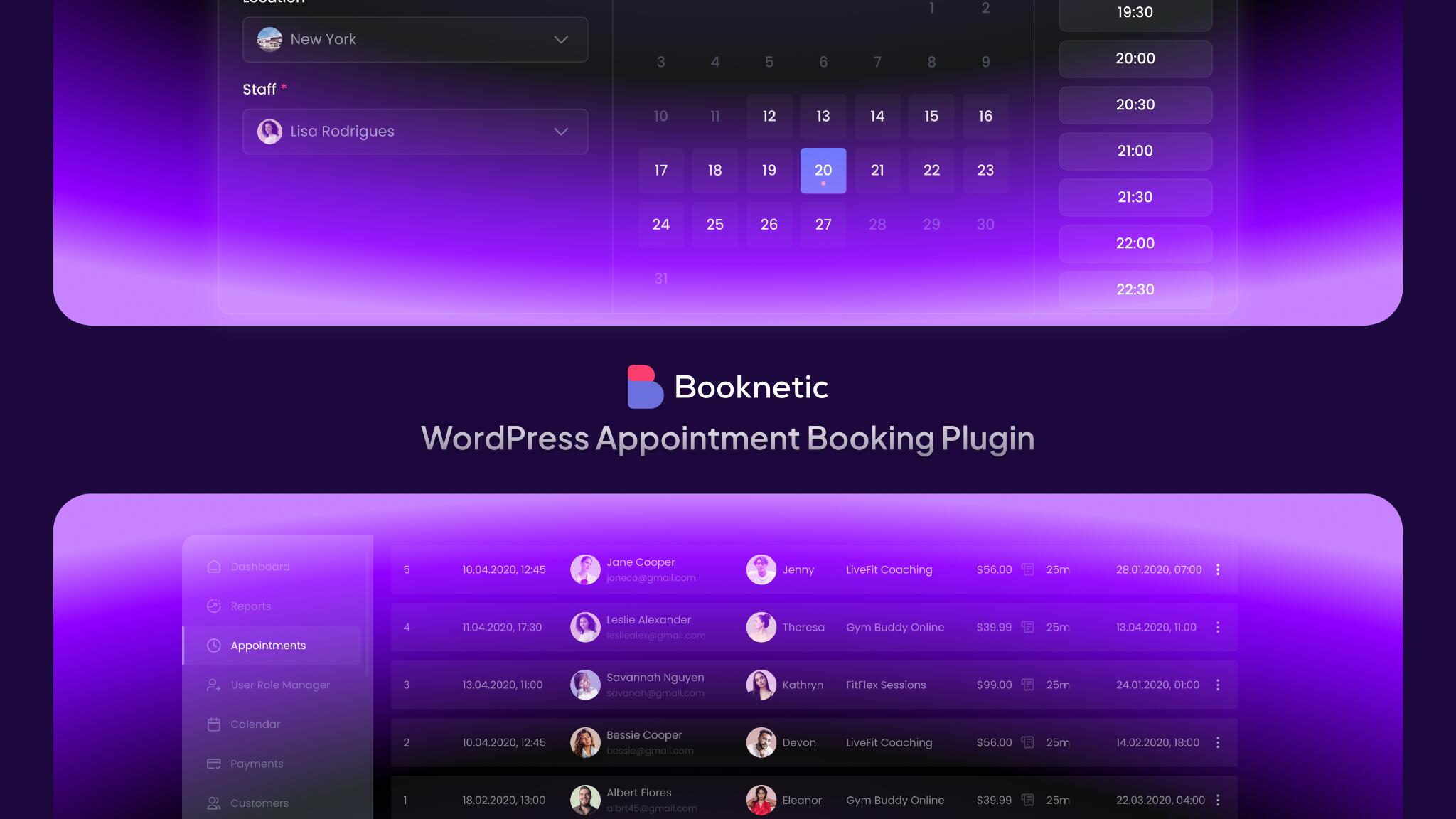Image resolution: width=1456 pixels, height=819 pixels.
Task: Click the Payments card icon
Action: [x=213, y=764]
